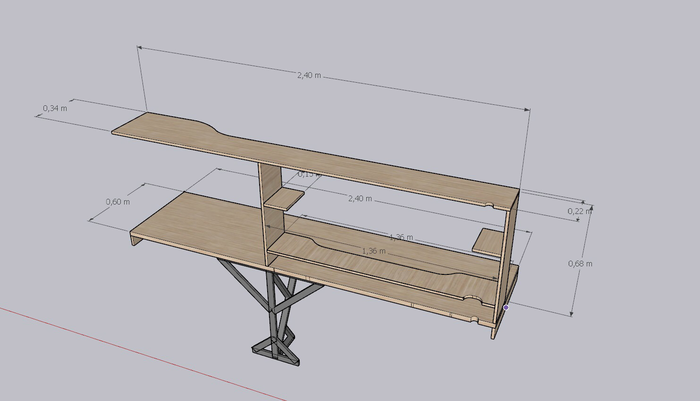Select the 0,60 m dimension label
Viewport: 700px width, 401px height.
[x=118, y=202]
